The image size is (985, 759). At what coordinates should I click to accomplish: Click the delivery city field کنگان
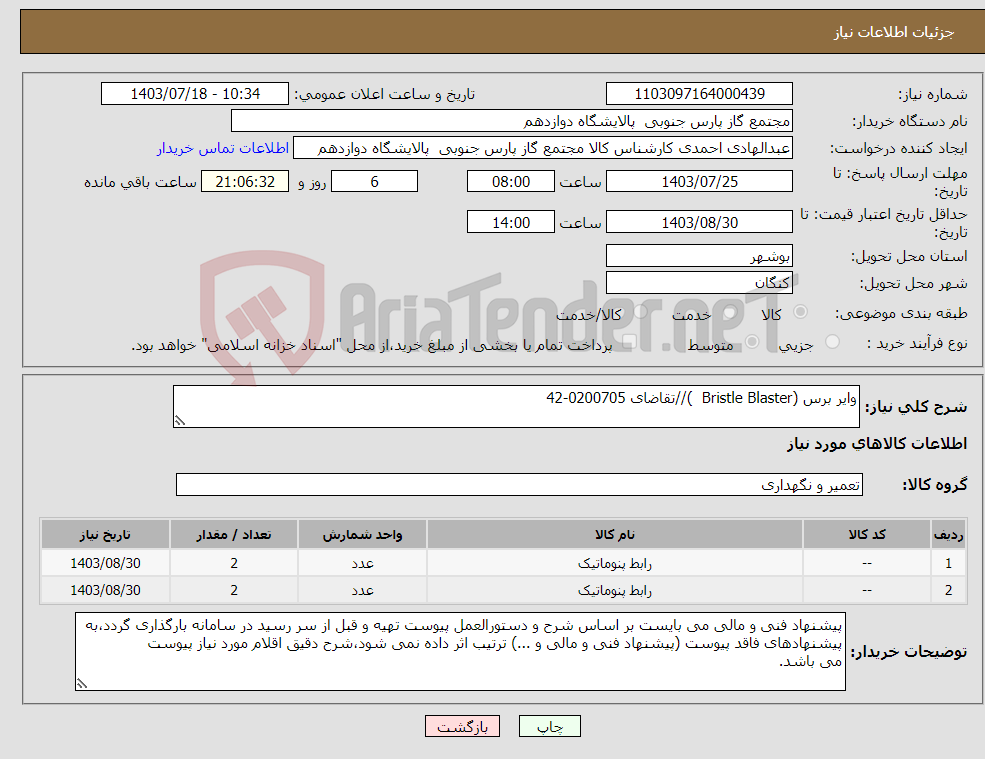tap(699, 283)
